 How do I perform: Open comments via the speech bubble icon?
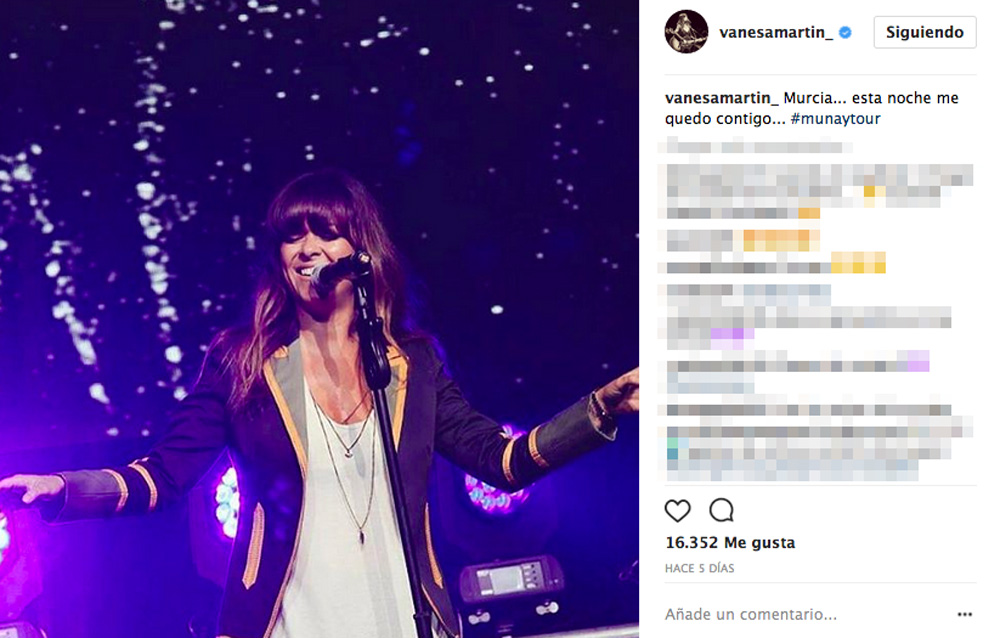[x=721, y=510]
